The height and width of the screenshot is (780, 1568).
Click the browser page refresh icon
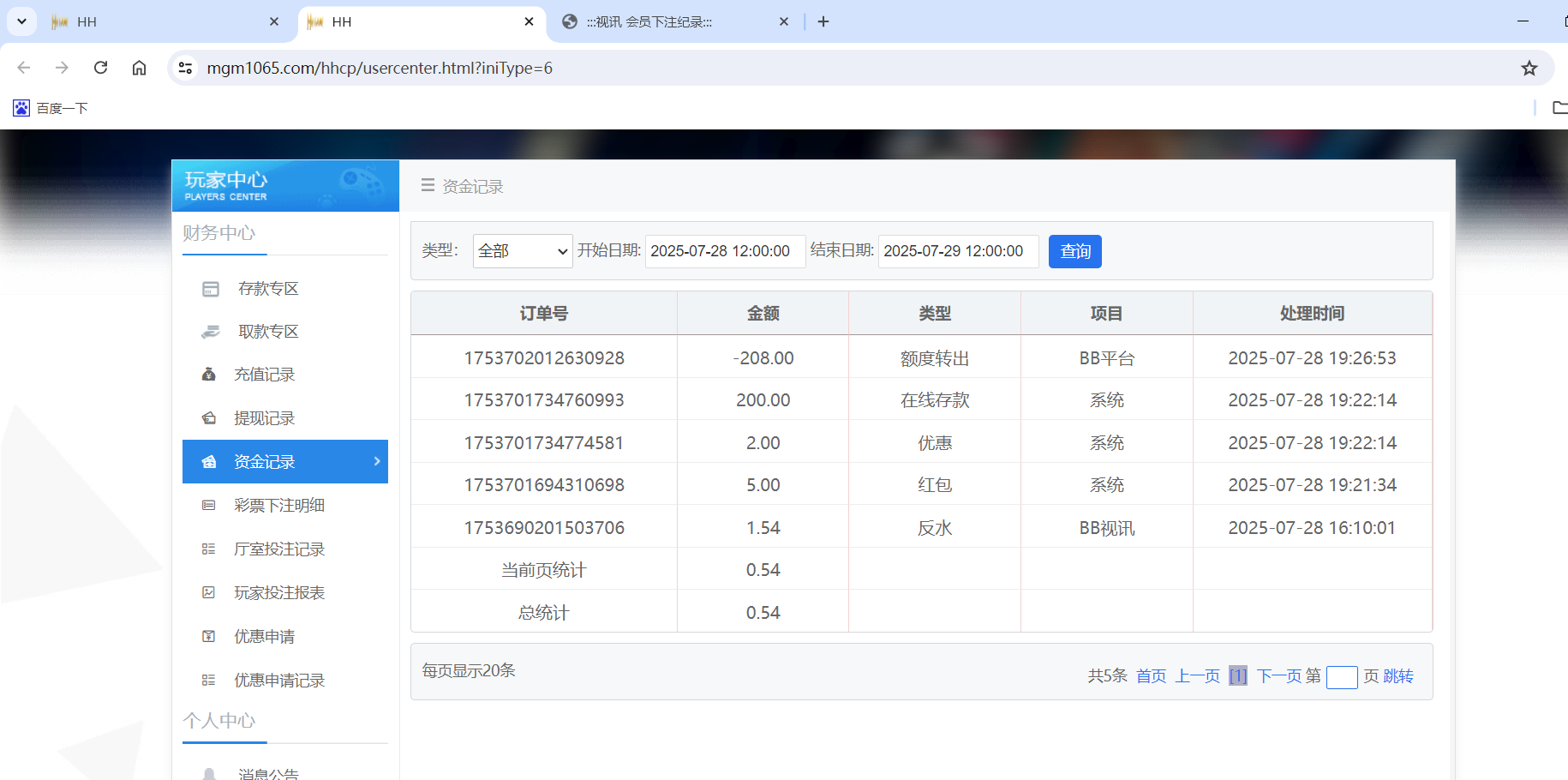(x=100, y=68)
